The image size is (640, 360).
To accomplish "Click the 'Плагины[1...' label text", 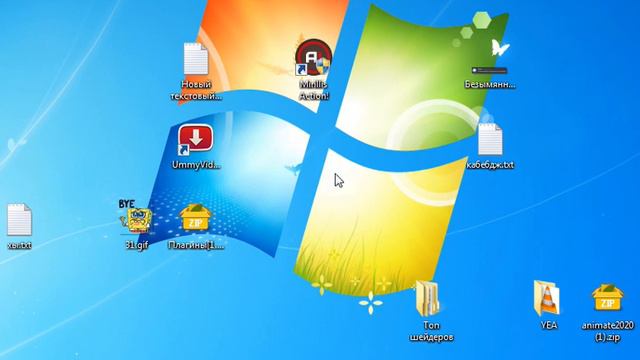I will [196, 245].
